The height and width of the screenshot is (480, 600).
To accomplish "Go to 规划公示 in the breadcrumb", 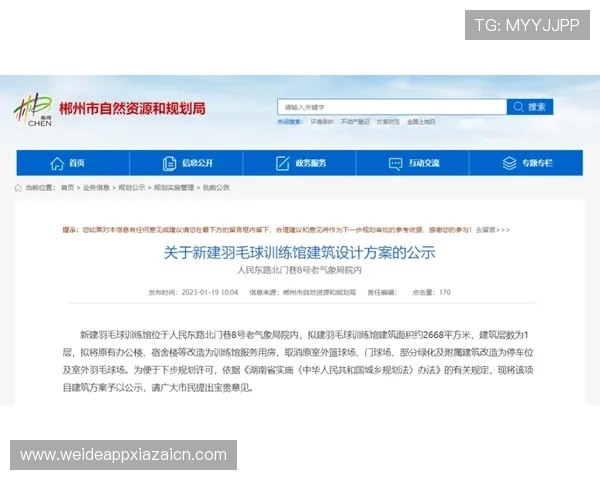I will pyautogui.click(x=132, y=188).
